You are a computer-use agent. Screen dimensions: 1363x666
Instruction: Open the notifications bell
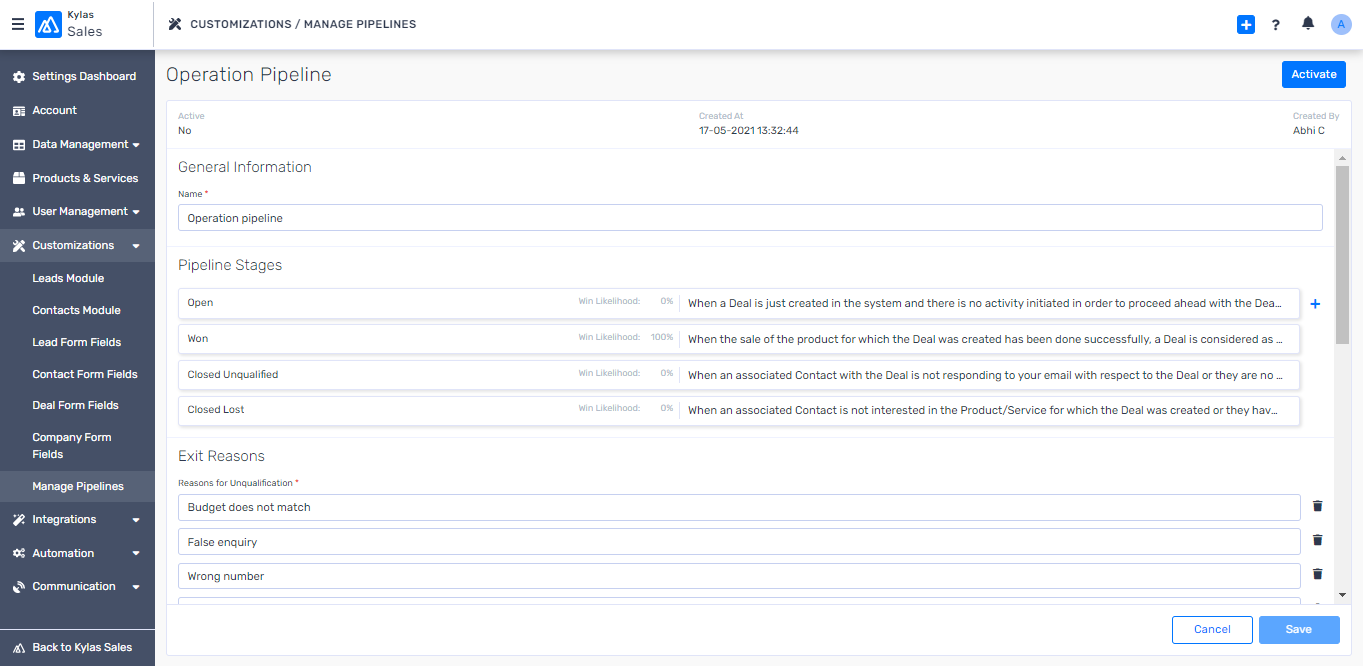[1308, 24]
